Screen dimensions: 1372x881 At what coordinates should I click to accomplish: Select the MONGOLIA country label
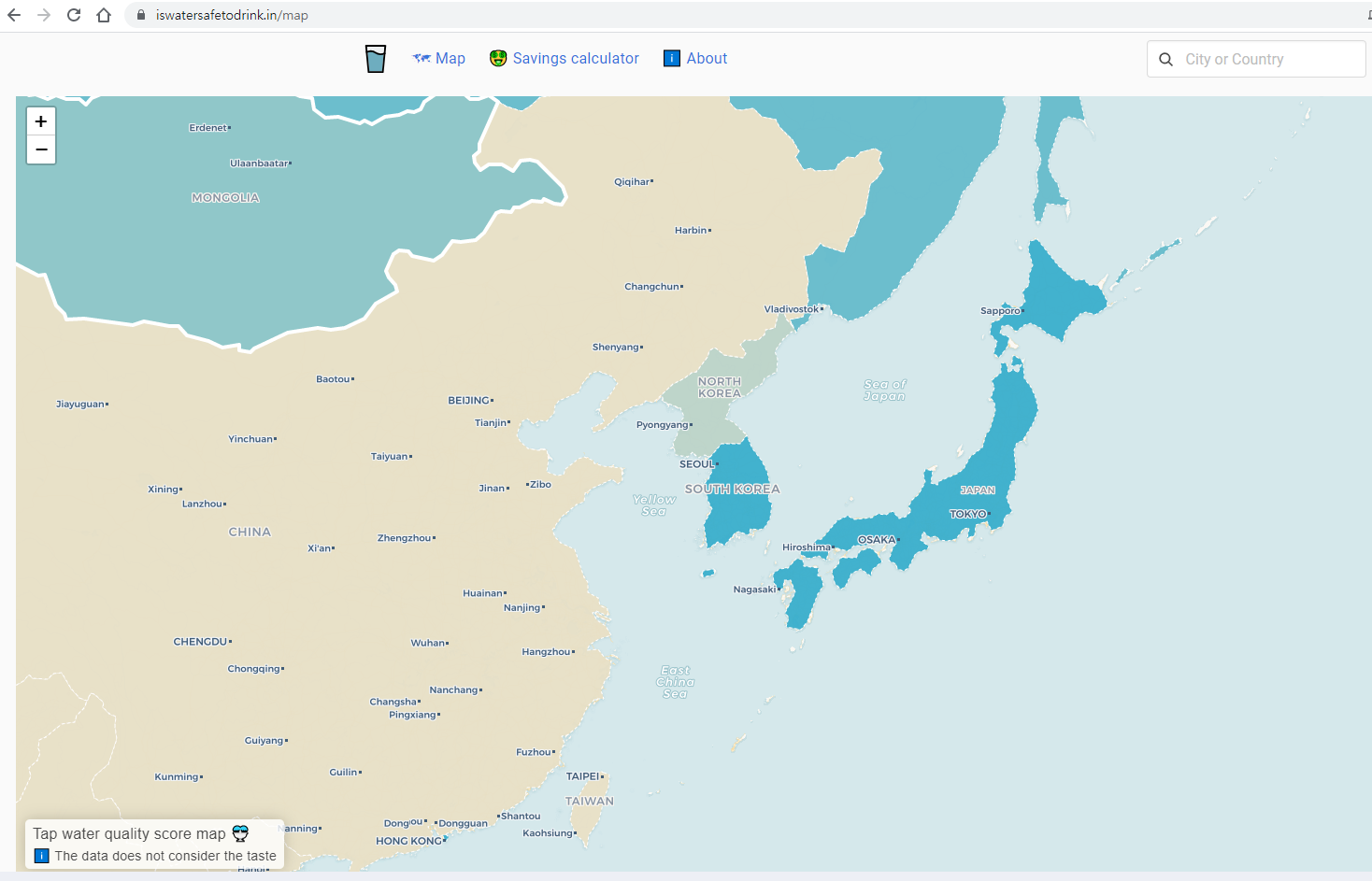[225, 197]
